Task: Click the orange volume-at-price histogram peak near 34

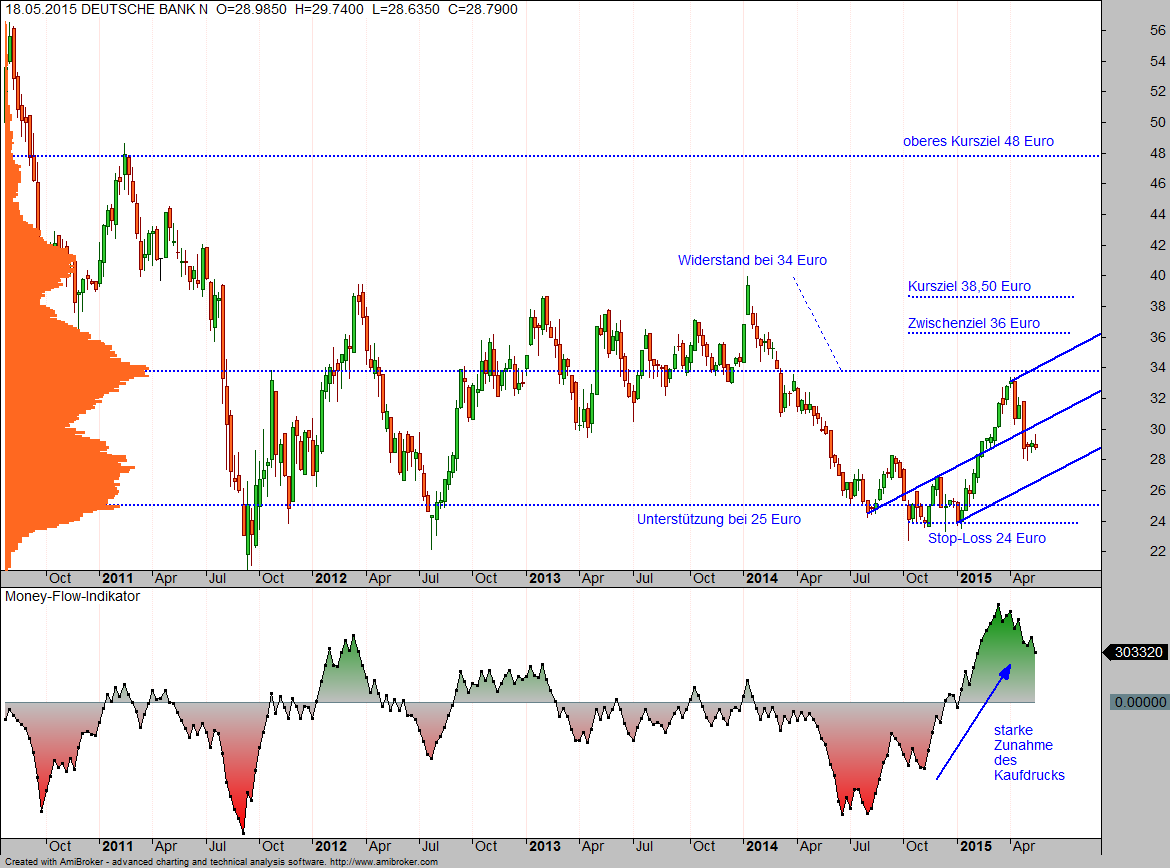Action: click(134, 370)
